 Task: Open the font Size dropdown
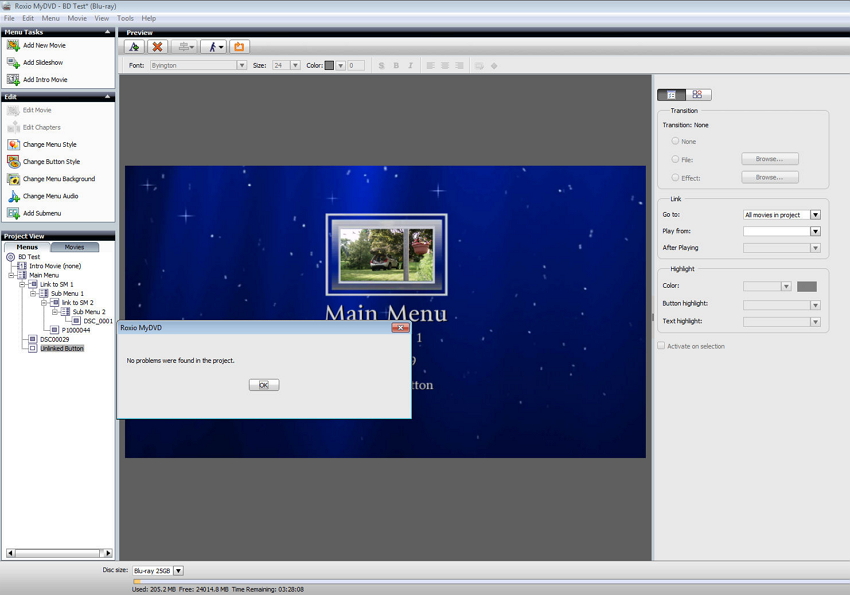tap(295, 66)
